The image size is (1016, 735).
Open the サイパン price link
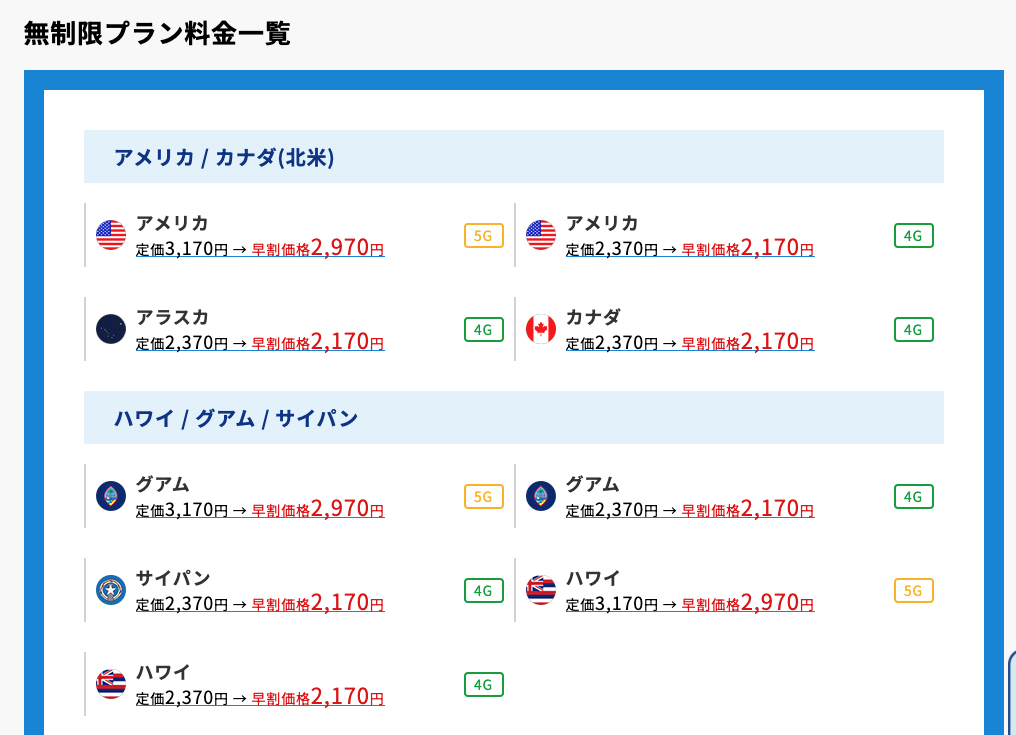click(260, 603)
